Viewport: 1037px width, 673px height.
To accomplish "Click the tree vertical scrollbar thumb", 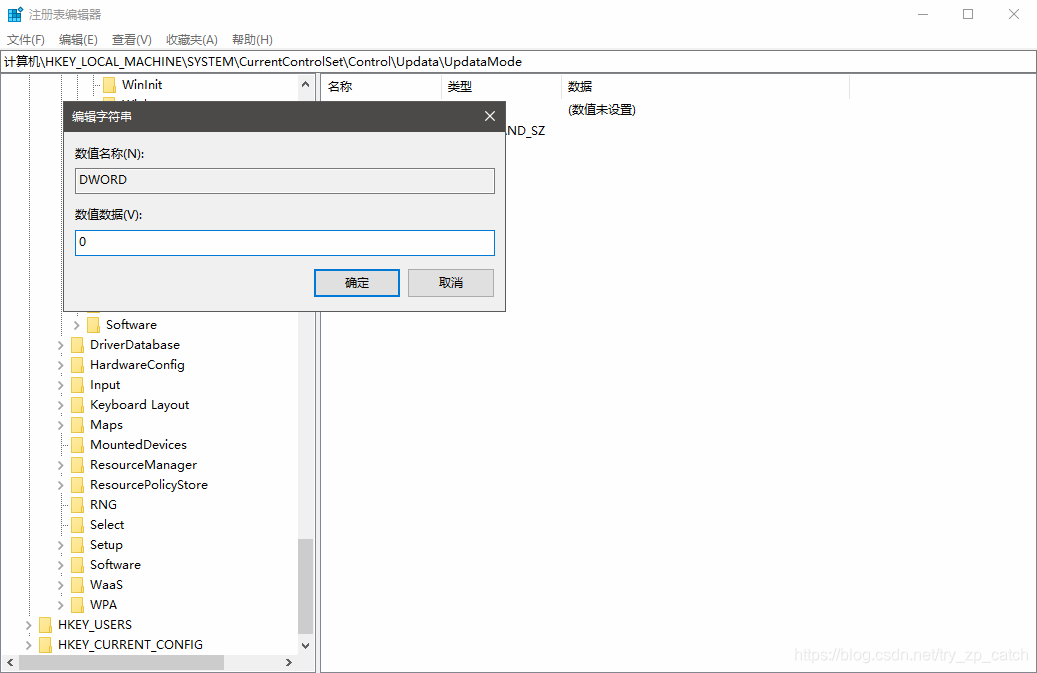I will 305,586.
